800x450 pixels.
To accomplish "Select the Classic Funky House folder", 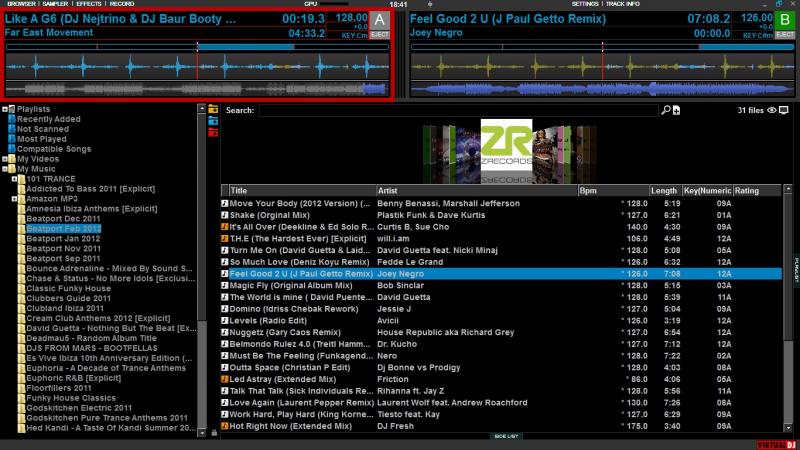I will [x=68, y=288].
